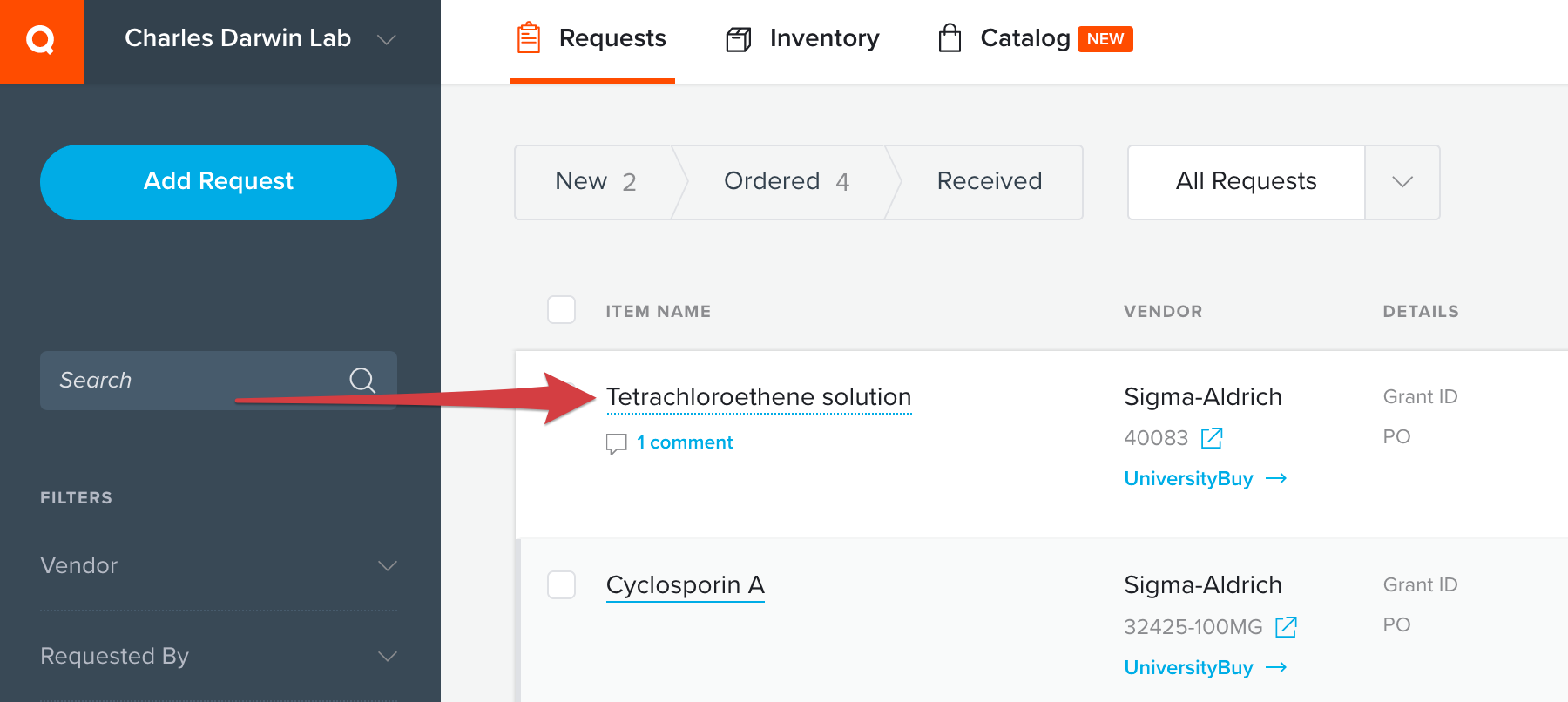Switch to the Received tab
The width and height of the screenshot is (1568, 702).
pos(989,181)
